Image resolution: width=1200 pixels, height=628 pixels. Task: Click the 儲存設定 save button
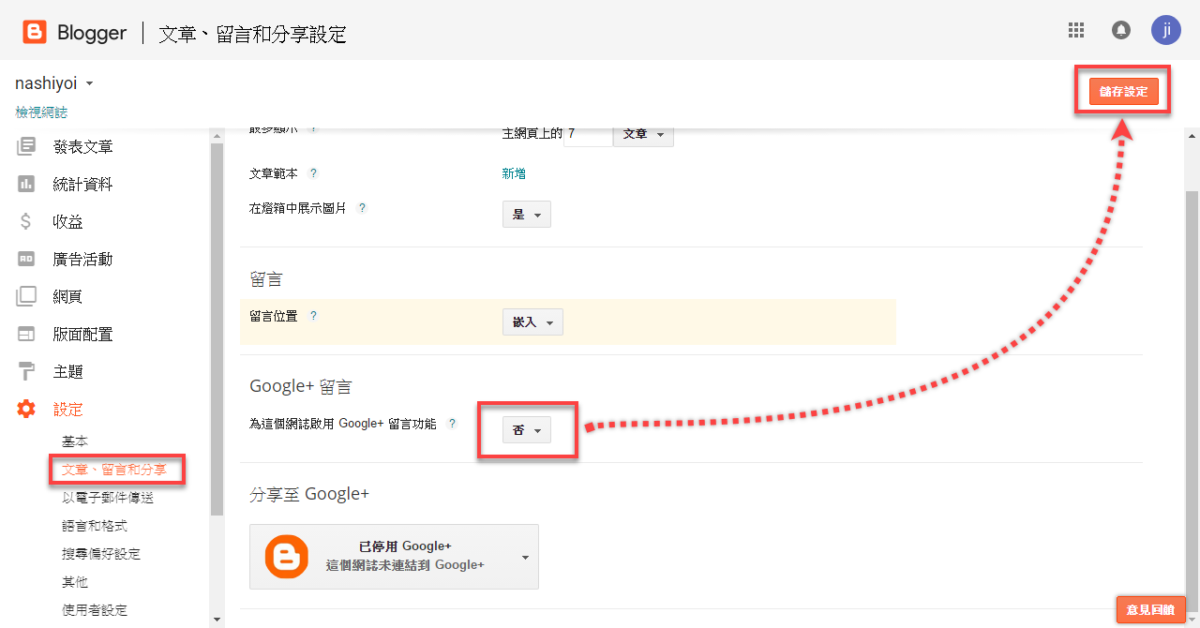point(1124,91)
